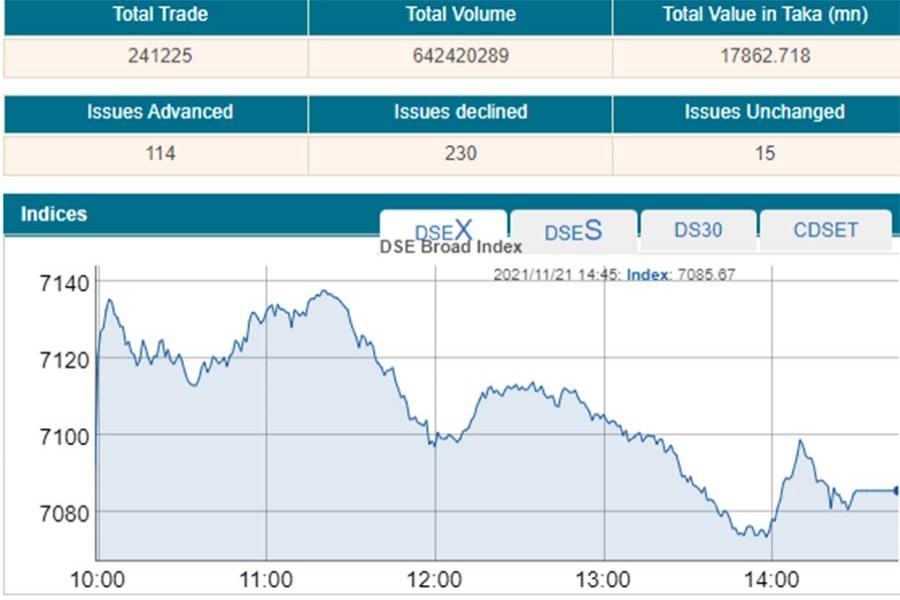Switch to the DSEX index tab
This screenshot has height=600, width=900.
point(443,231)
